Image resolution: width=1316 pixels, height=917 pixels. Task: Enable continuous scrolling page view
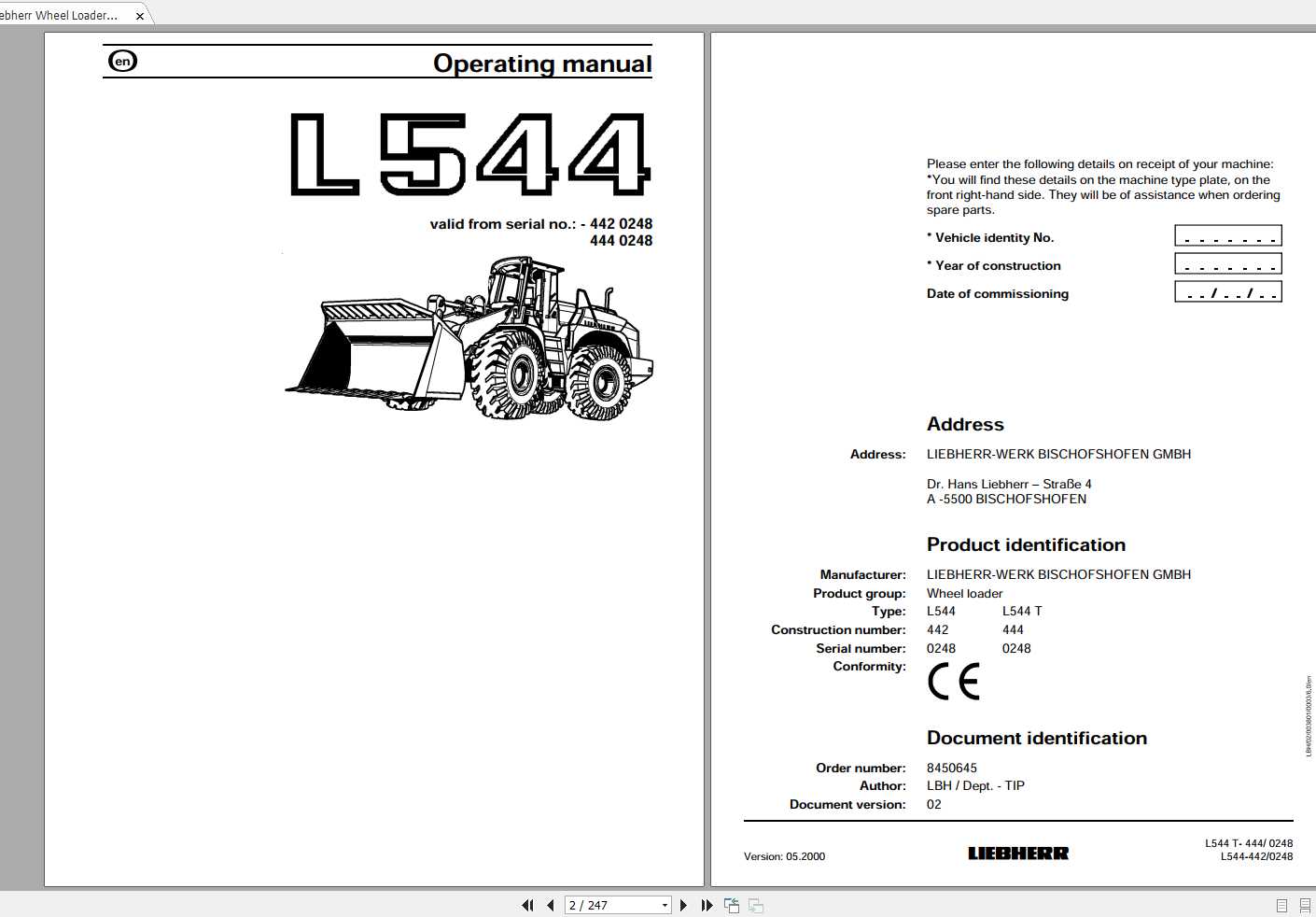[1304, 905]
